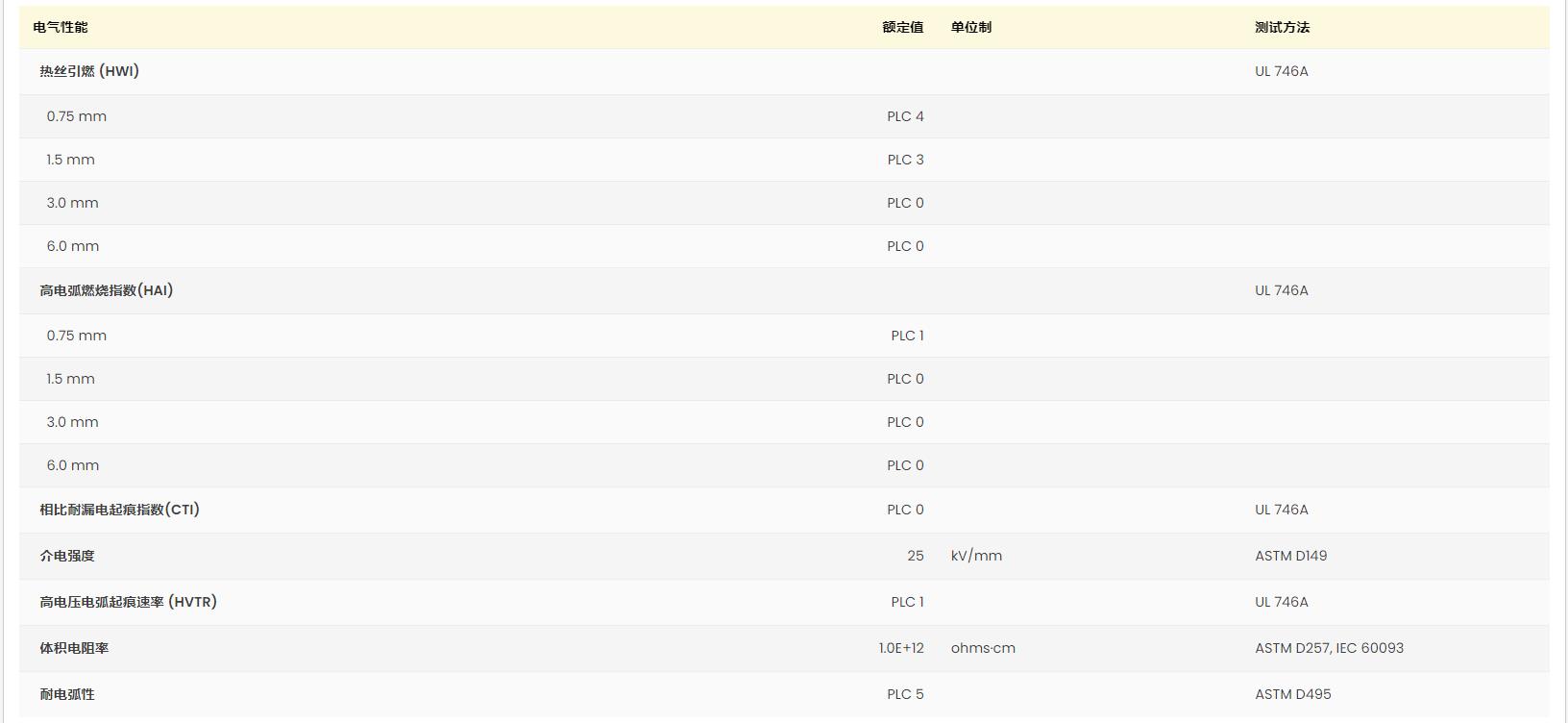Select 0.75 mm in the HAI section
Viewport: 1568px width, 723px height.
click(x=77, y=336)
